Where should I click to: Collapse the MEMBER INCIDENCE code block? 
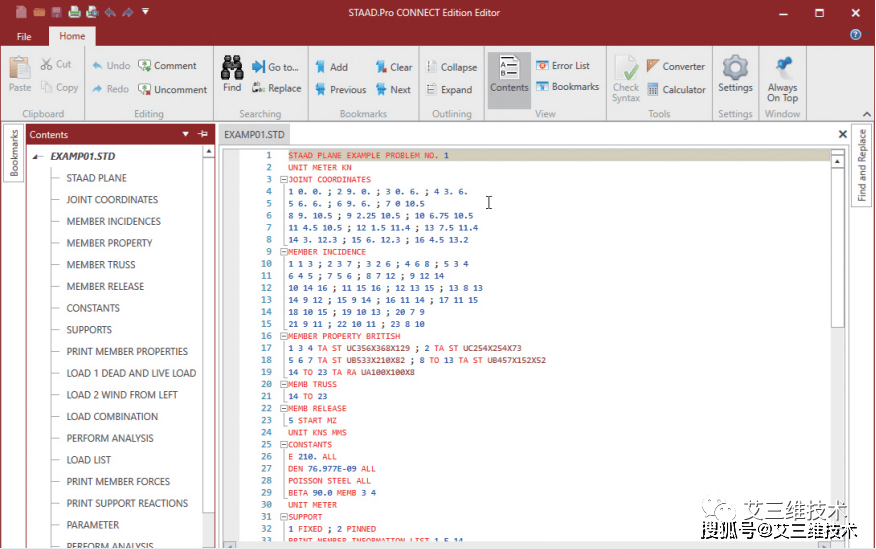coord(283,252)
